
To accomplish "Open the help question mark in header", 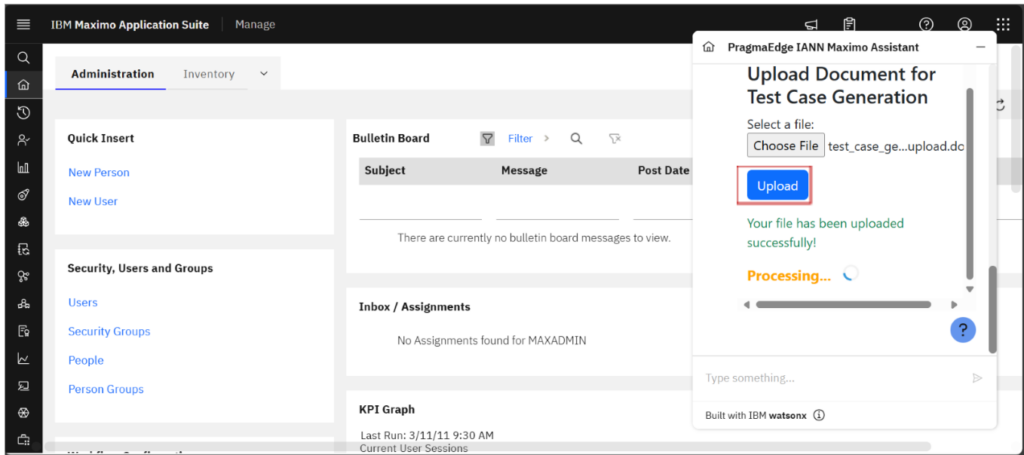I will coord(926,24).
